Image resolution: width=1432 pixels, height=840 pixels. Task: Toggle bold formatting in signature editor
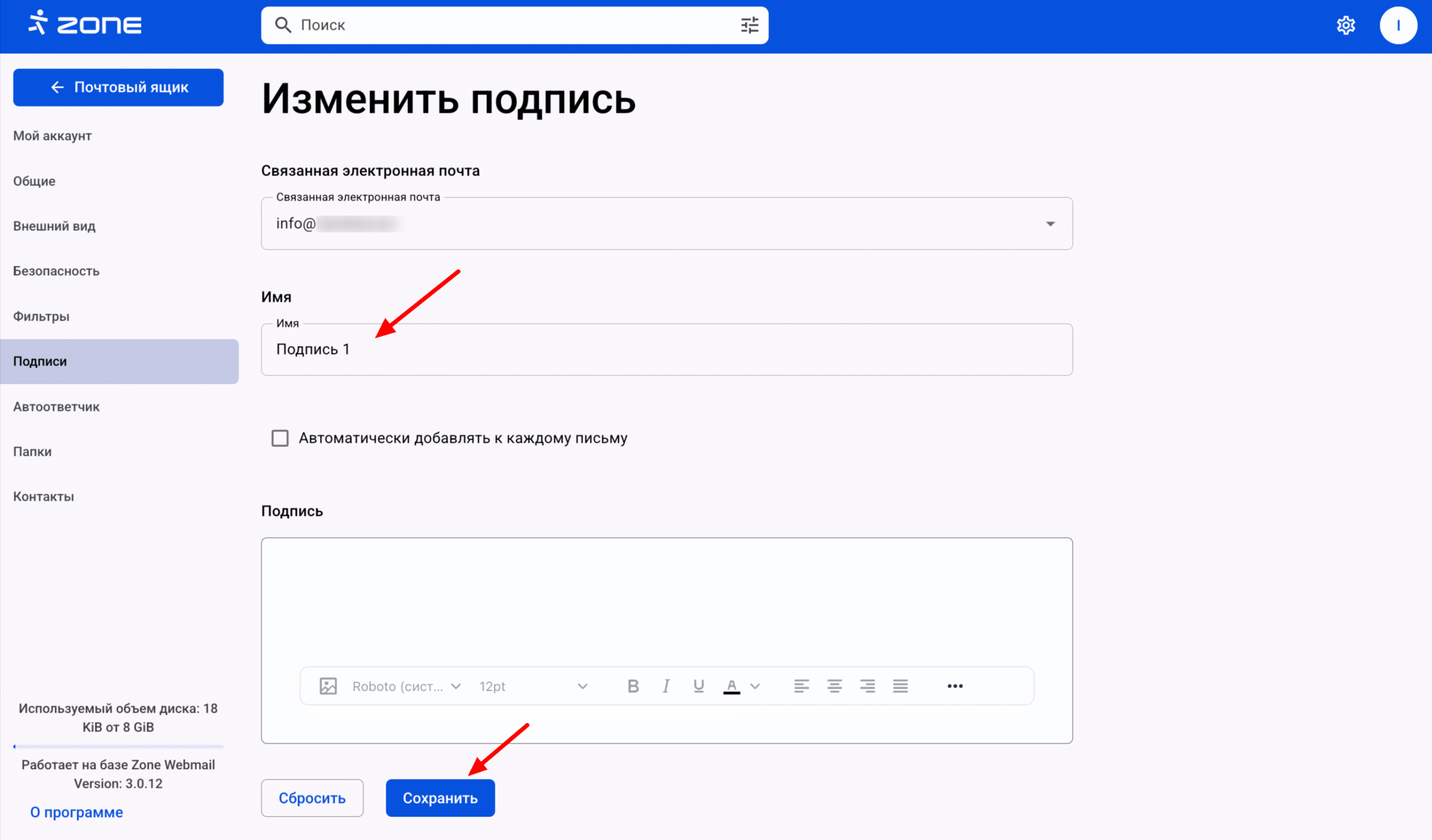[x=633, y=686]
